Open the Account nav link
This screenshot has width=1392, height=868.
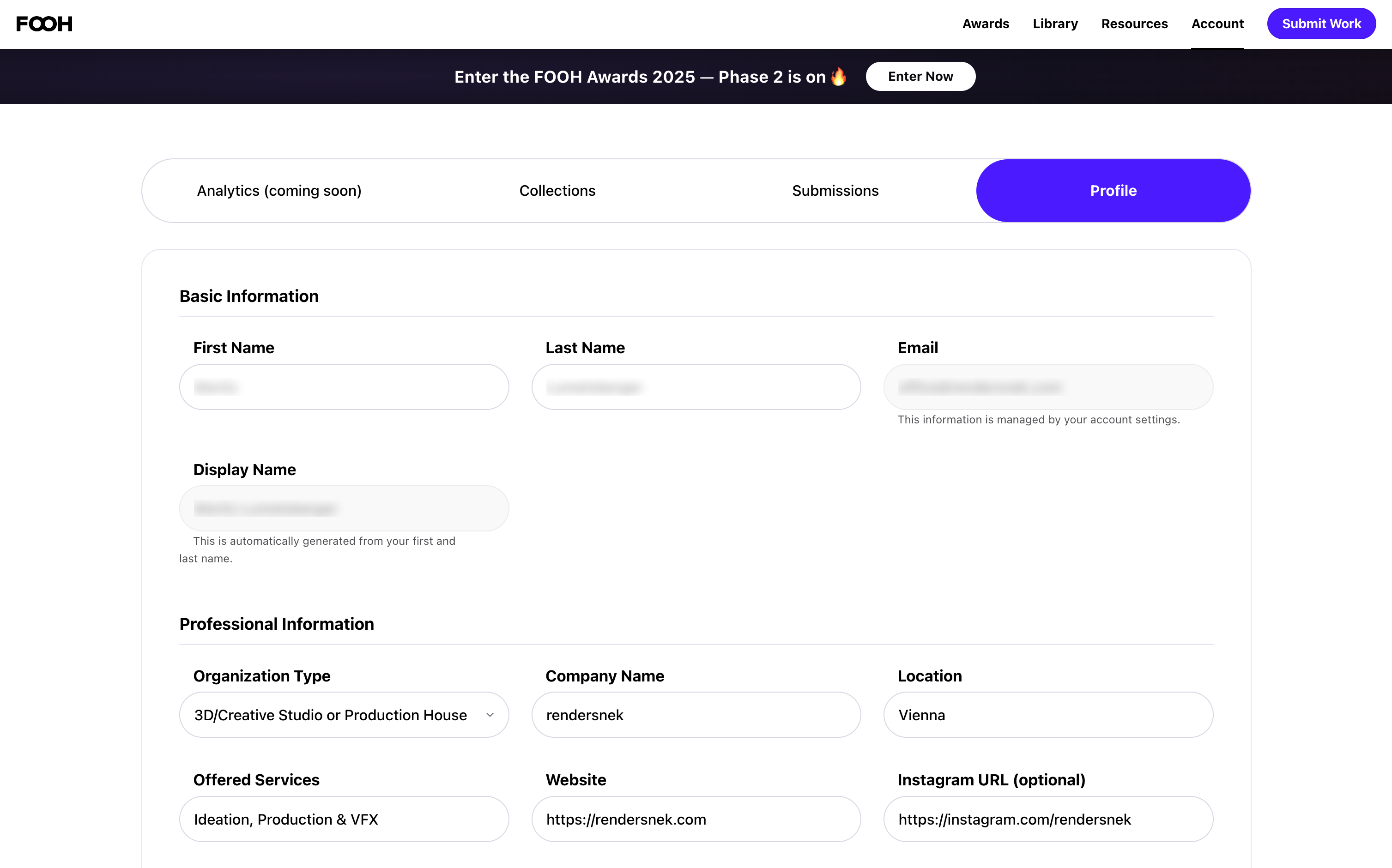1217,24
